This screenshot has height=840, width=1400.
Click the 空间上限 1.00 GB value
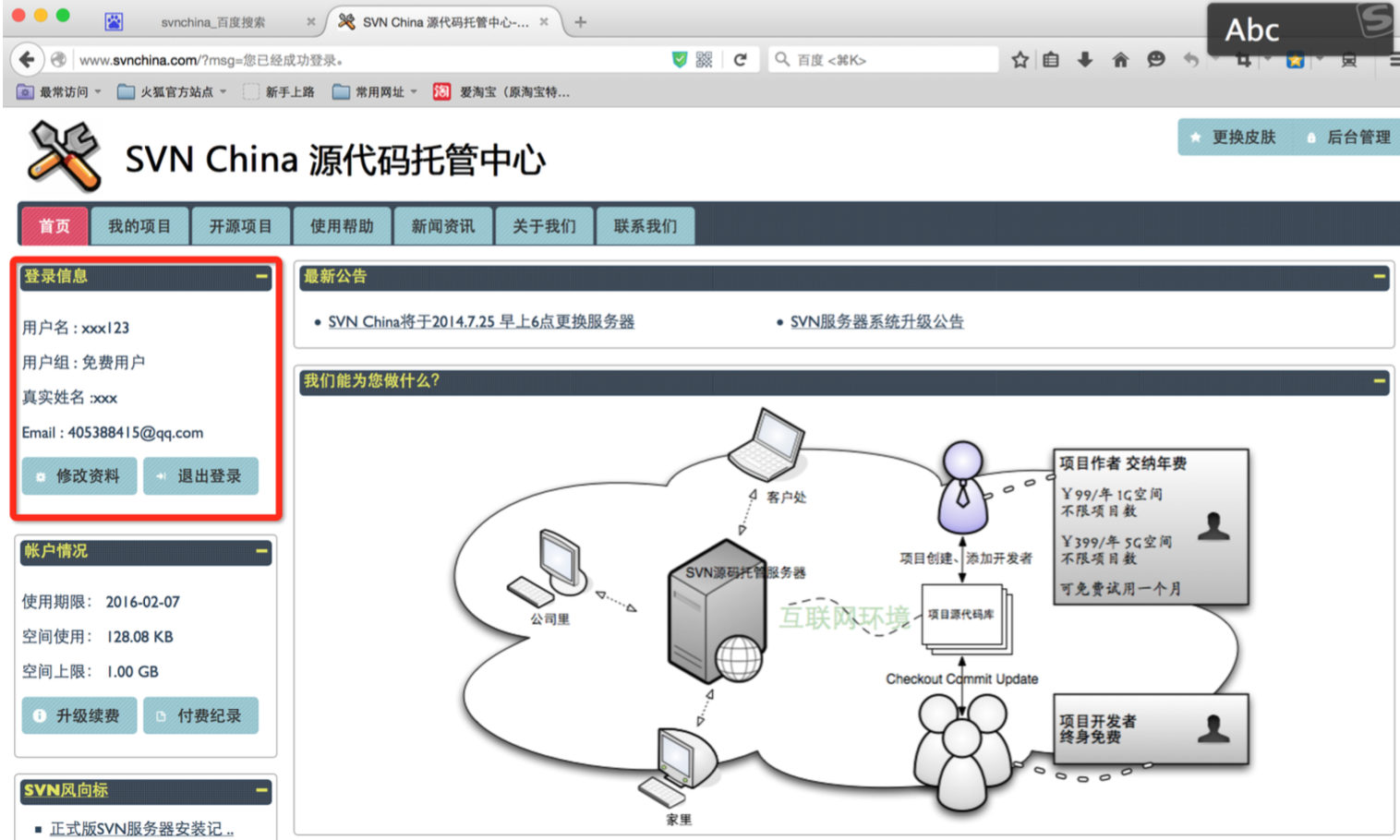pos(132,672)
